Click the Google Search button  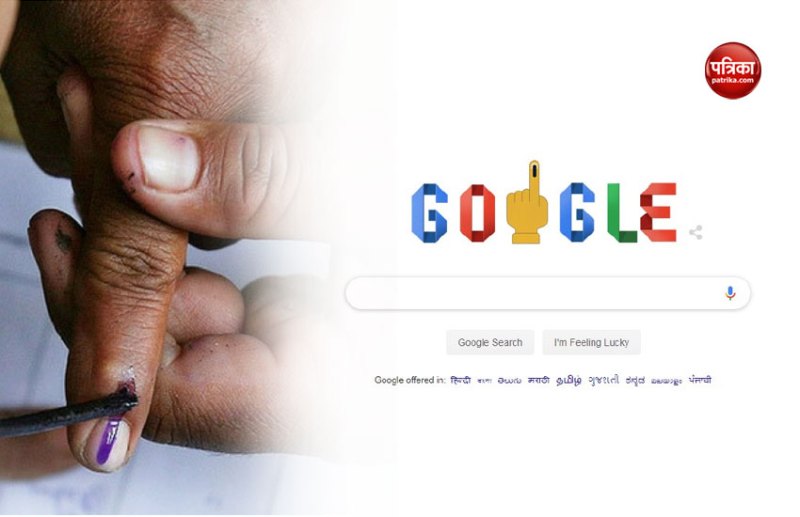[490, 342]
